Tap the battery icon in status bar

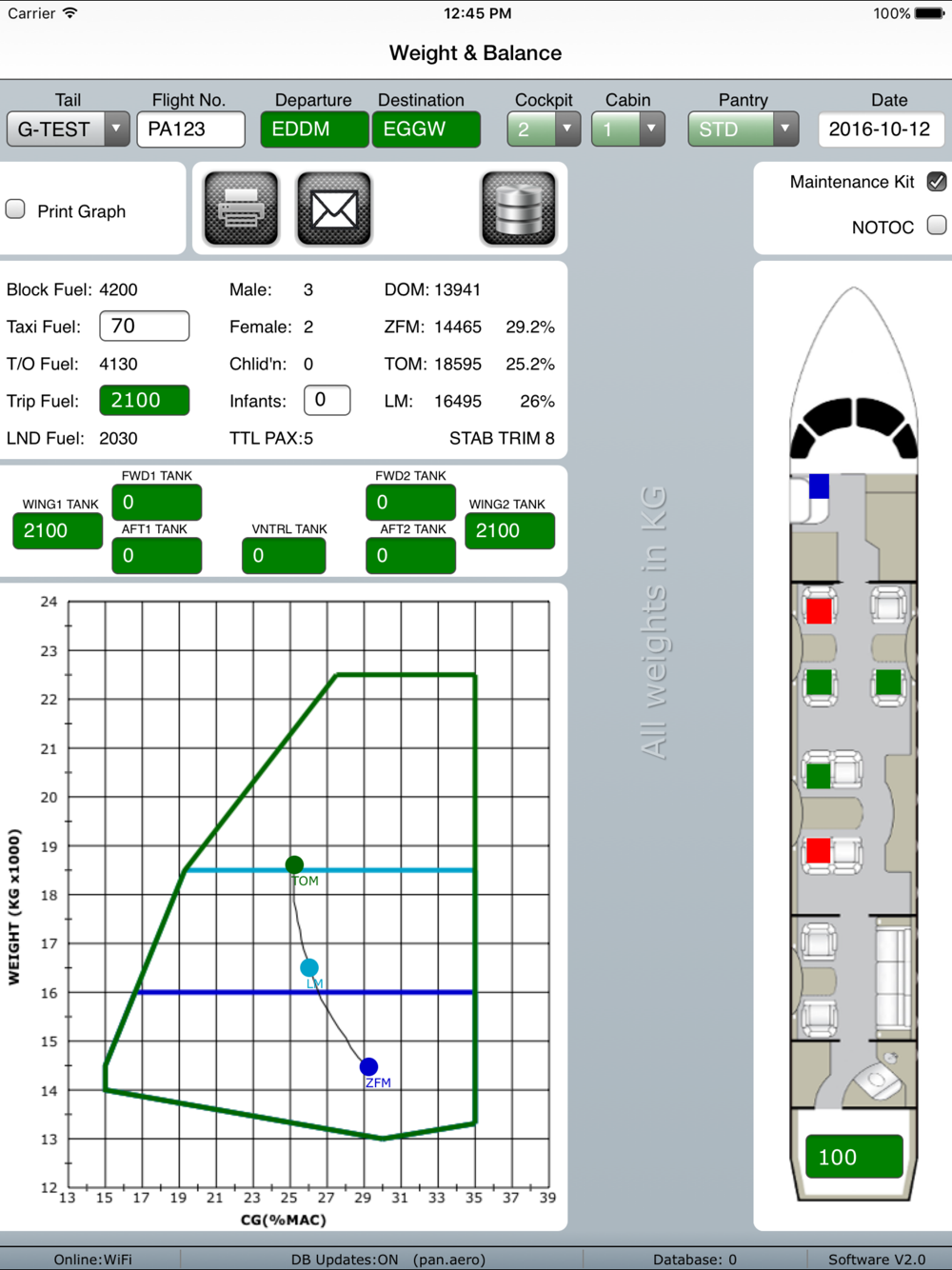pyautogui.click(x=929, y=13)
